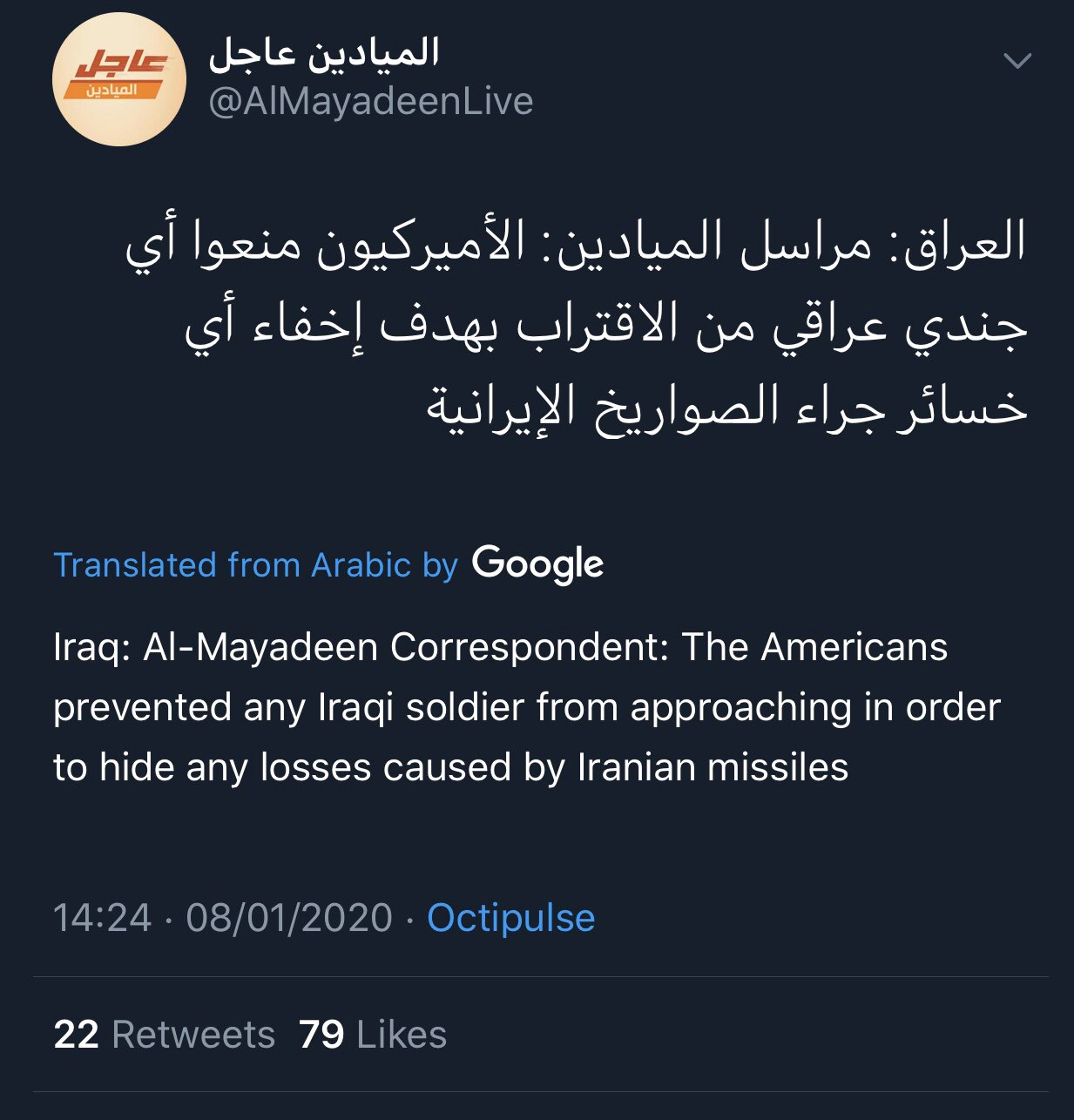Screen dimensions: 1074x1120
Task: Open the Octipulse source link
Action: (x=510, y=918)
